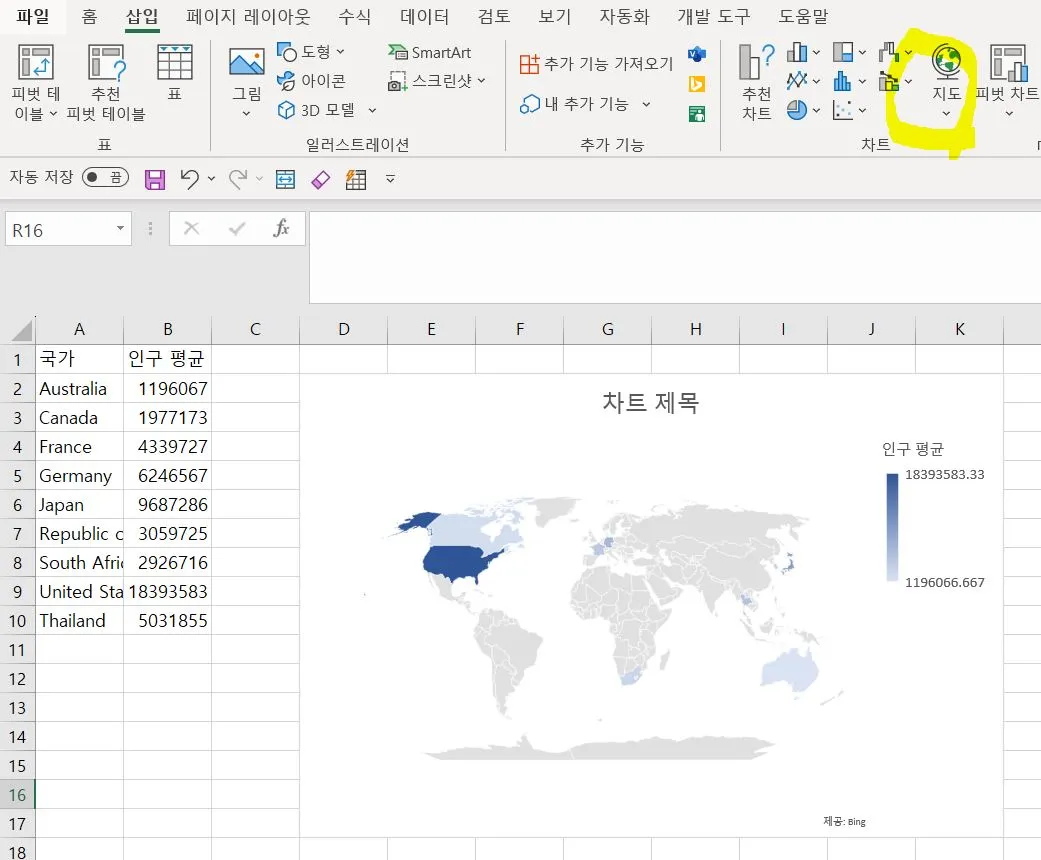Switch to the Formulas (수식) tab
Viewport: 1041px width, 860px height.
coord(355,16)
